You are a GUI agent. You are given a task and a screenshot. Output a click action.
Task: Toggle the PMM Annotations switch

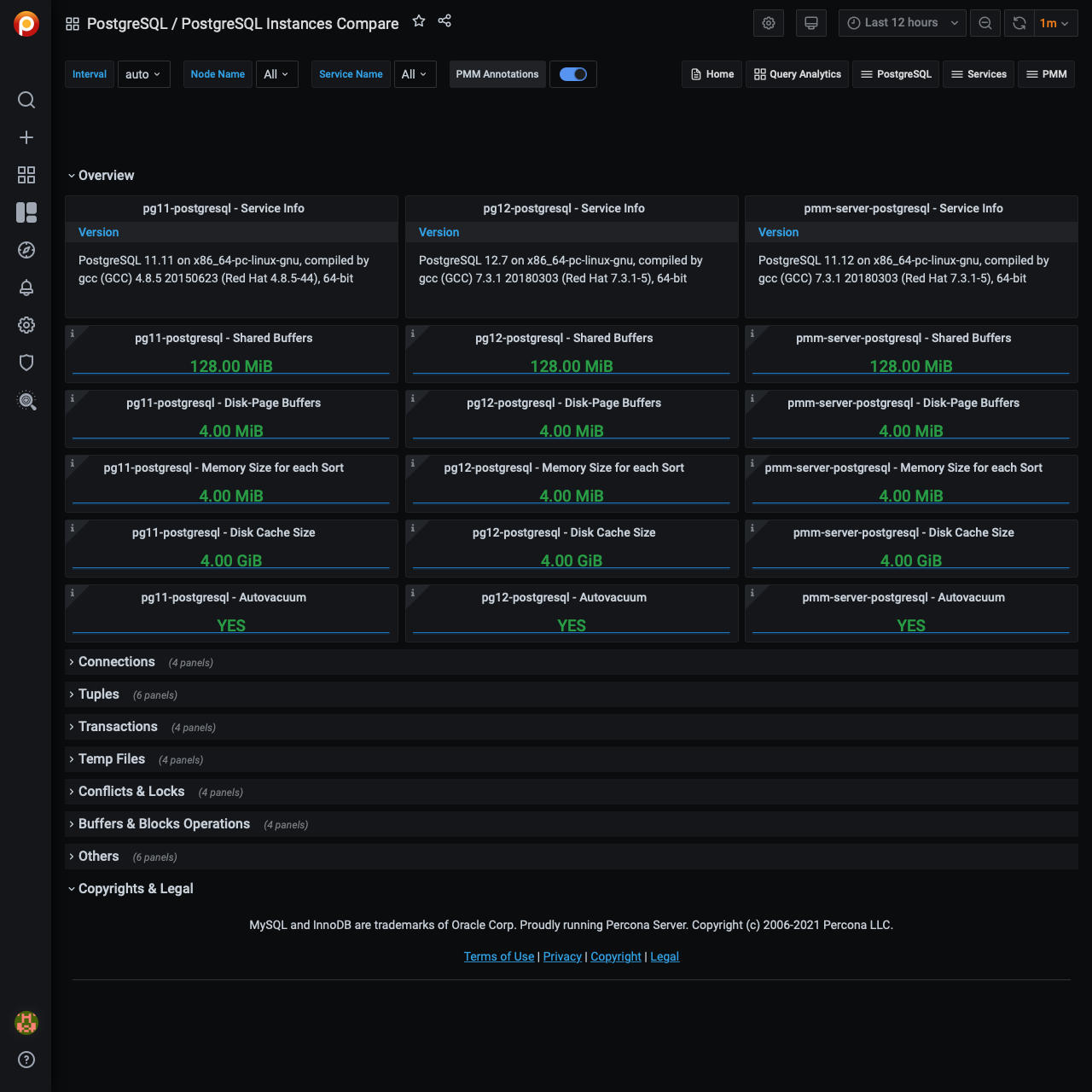pyautogui.click(x=572, y=74)
